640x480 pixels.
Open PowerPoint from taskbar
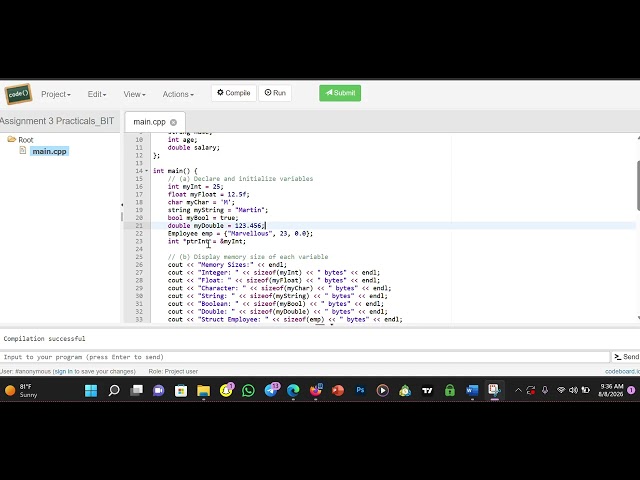(338, 391)
